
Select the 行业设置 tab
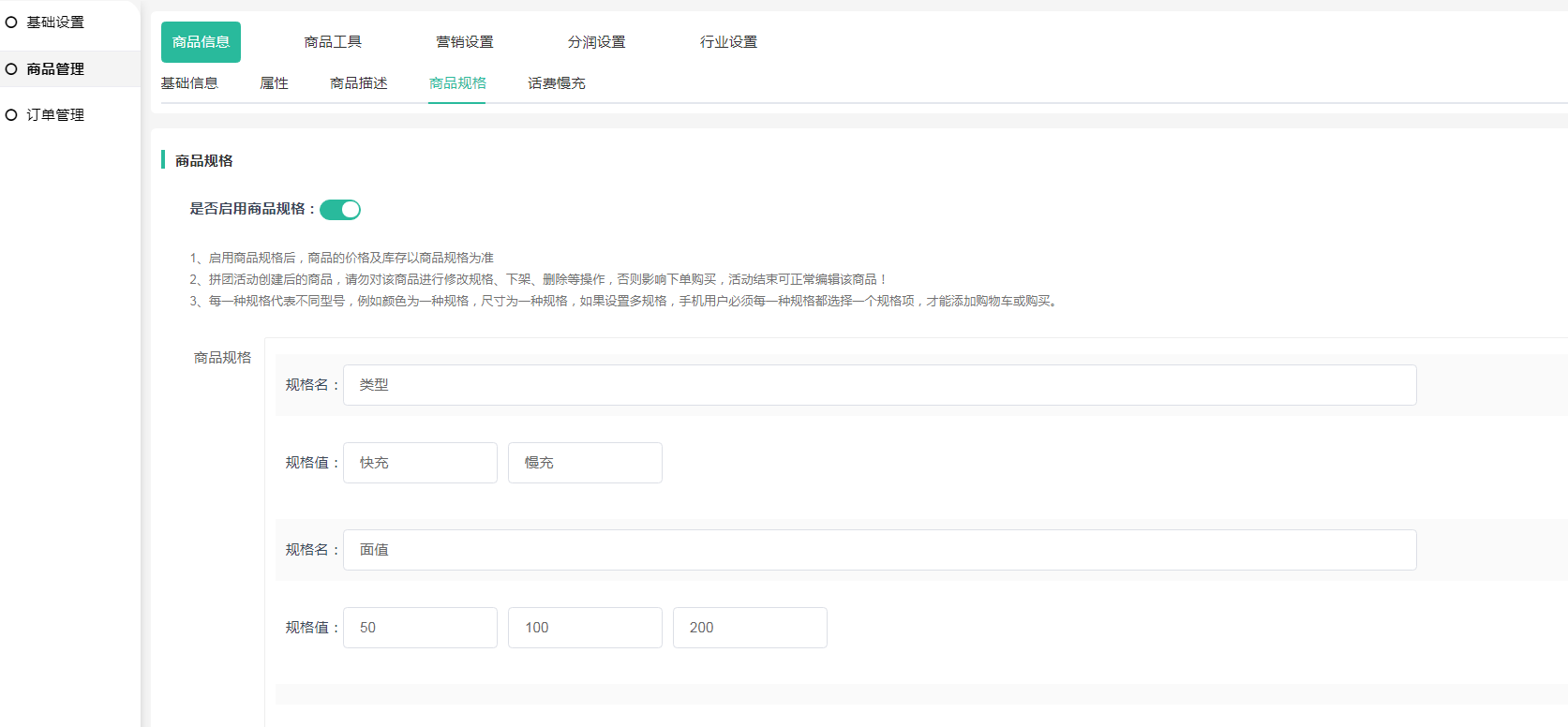coord(728,42)
